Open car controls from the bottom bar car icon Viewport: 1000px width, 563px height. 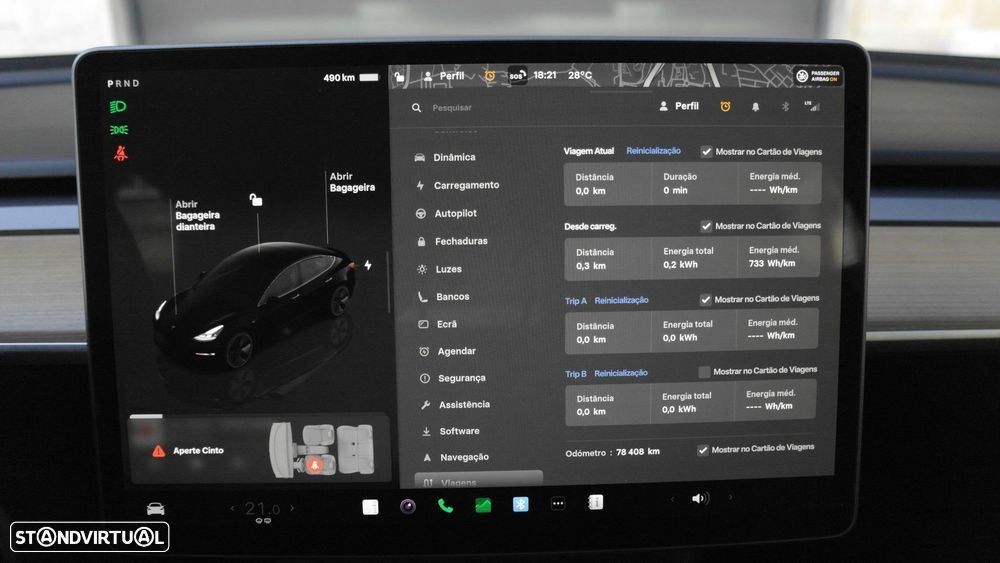tap(156, 509)
